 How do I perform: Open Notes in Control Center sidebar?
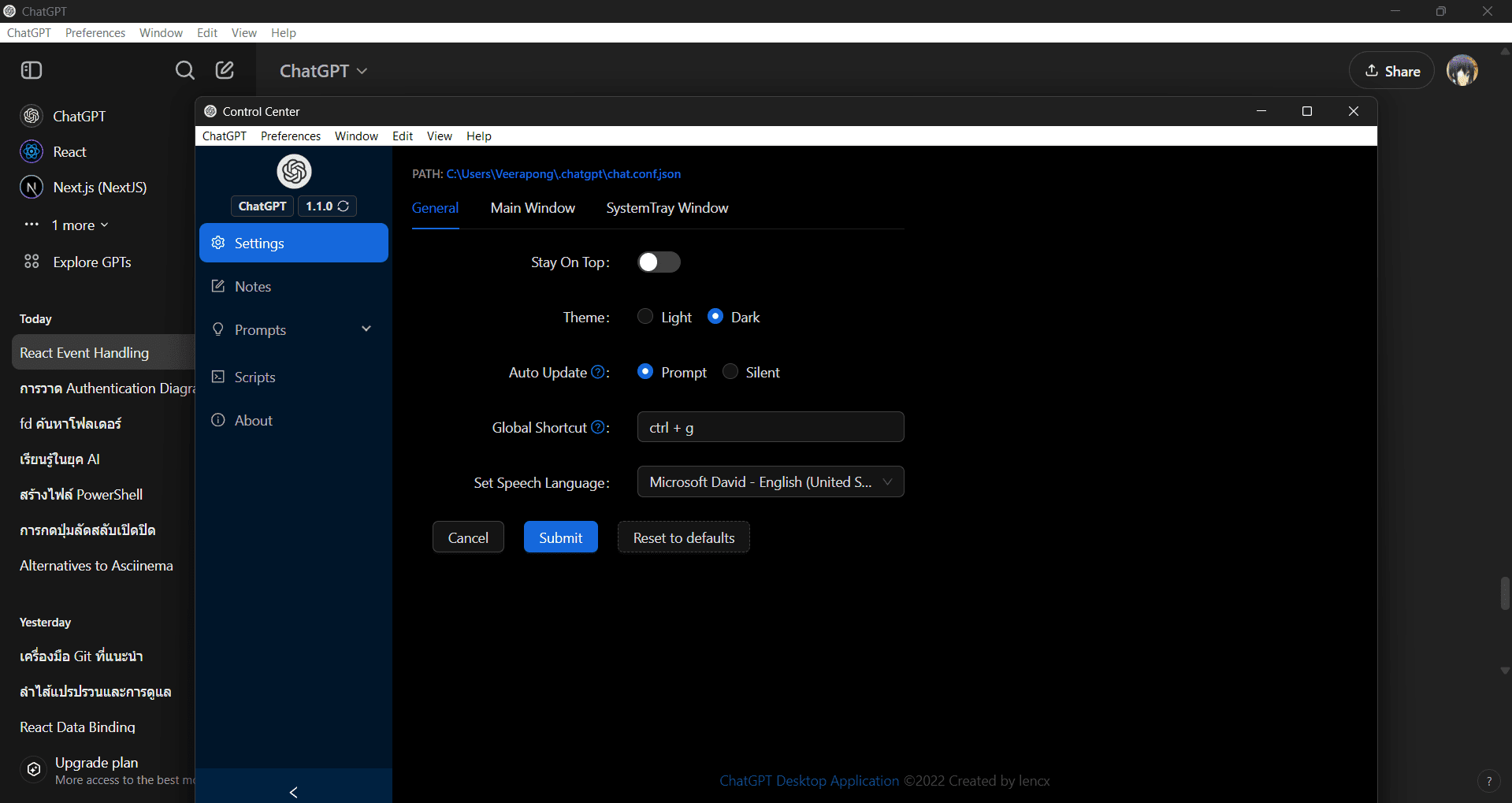pyautogui.click(x=294, y=286)
